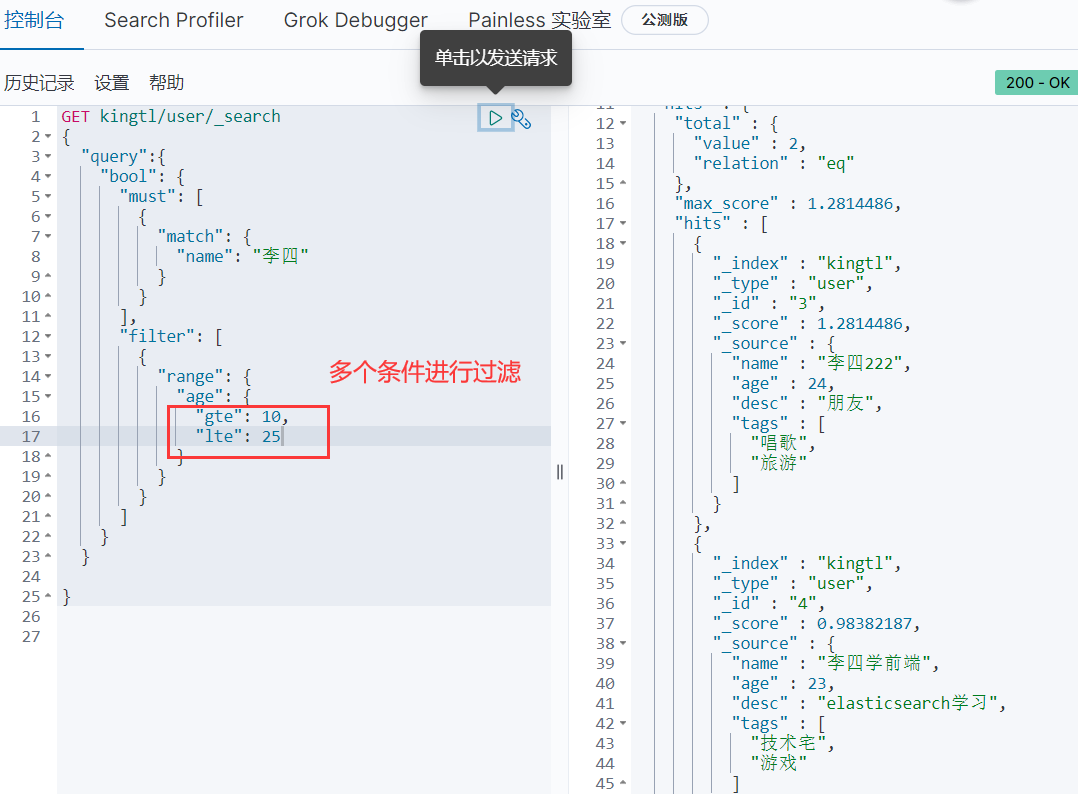Click the 设置 settings button
The height and width of the screenshot is (794, 1078).
[x=112, y=83]
